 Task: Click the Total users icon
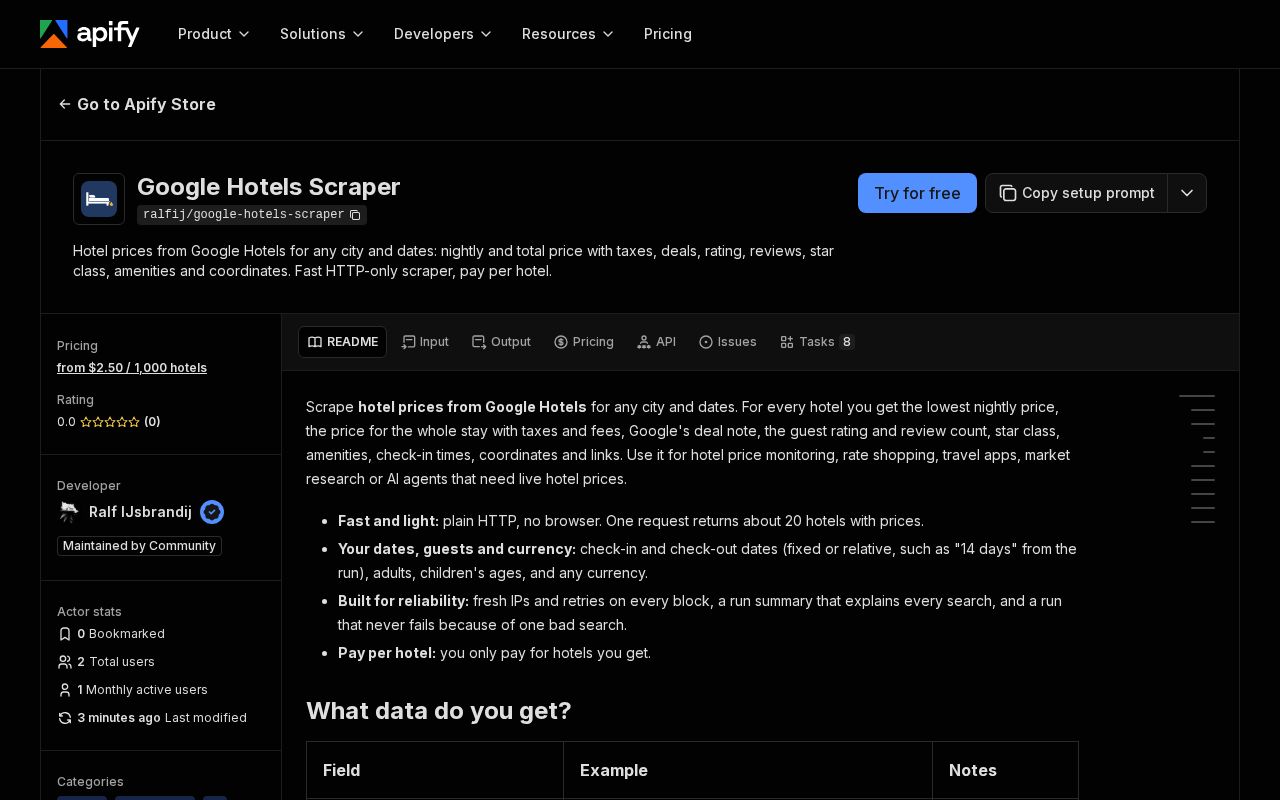[x=65, y=662]
